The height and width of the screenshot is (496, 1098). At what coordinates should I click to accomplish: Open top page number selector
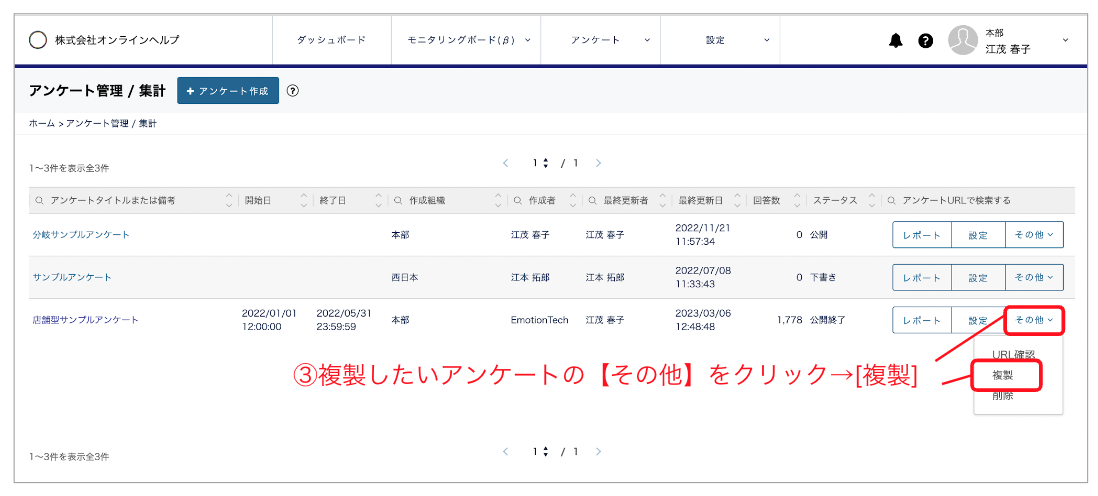540,163
